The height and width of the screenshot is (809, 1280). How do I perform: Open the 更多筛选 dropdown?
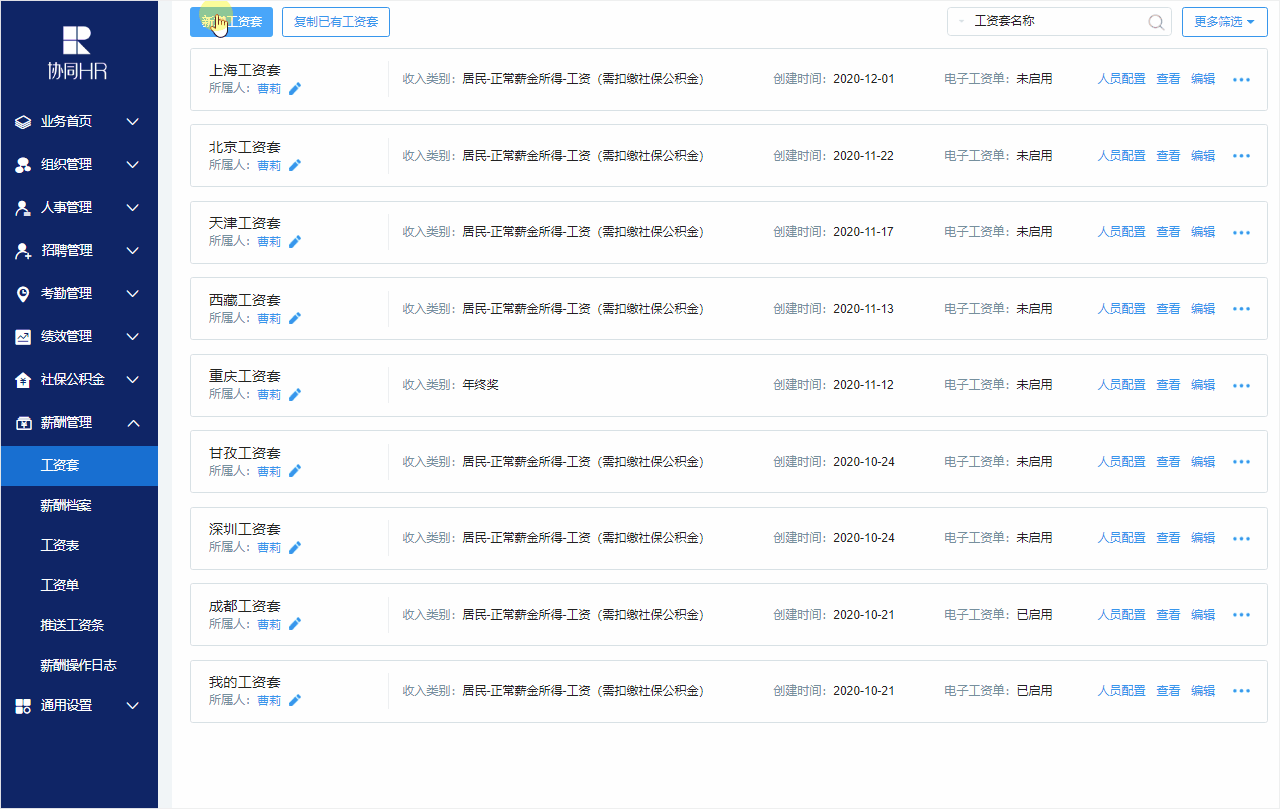point(1224,22)
